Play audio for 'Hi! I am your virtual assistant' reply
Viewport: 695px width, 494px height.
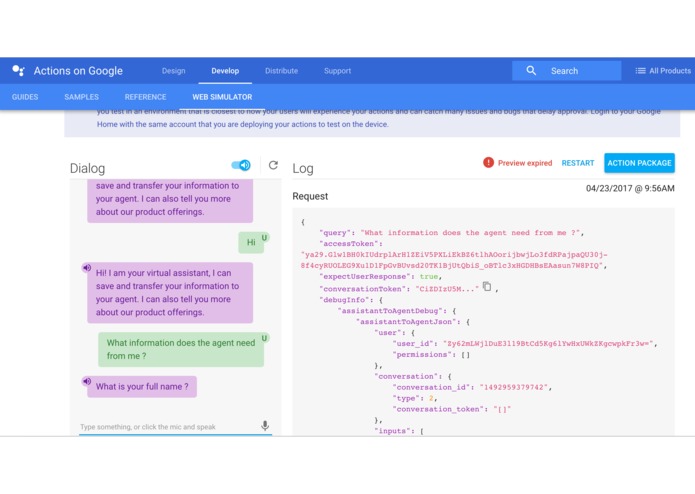pos(86,268)
